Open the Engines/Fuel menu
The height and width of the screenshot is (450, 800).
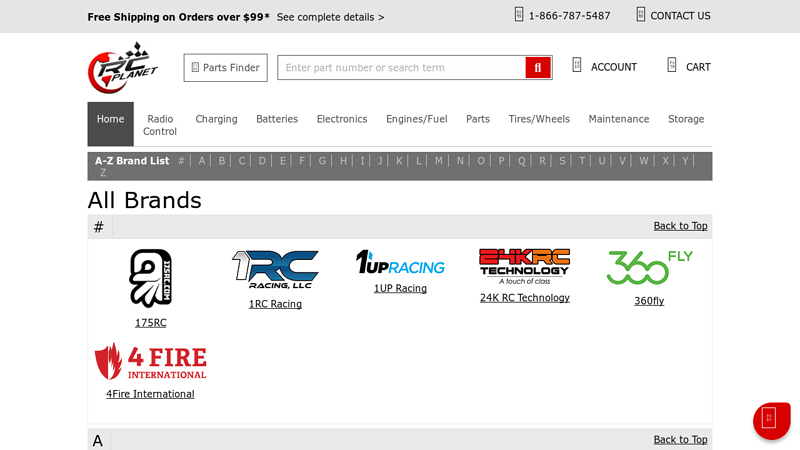click(417, 119)
